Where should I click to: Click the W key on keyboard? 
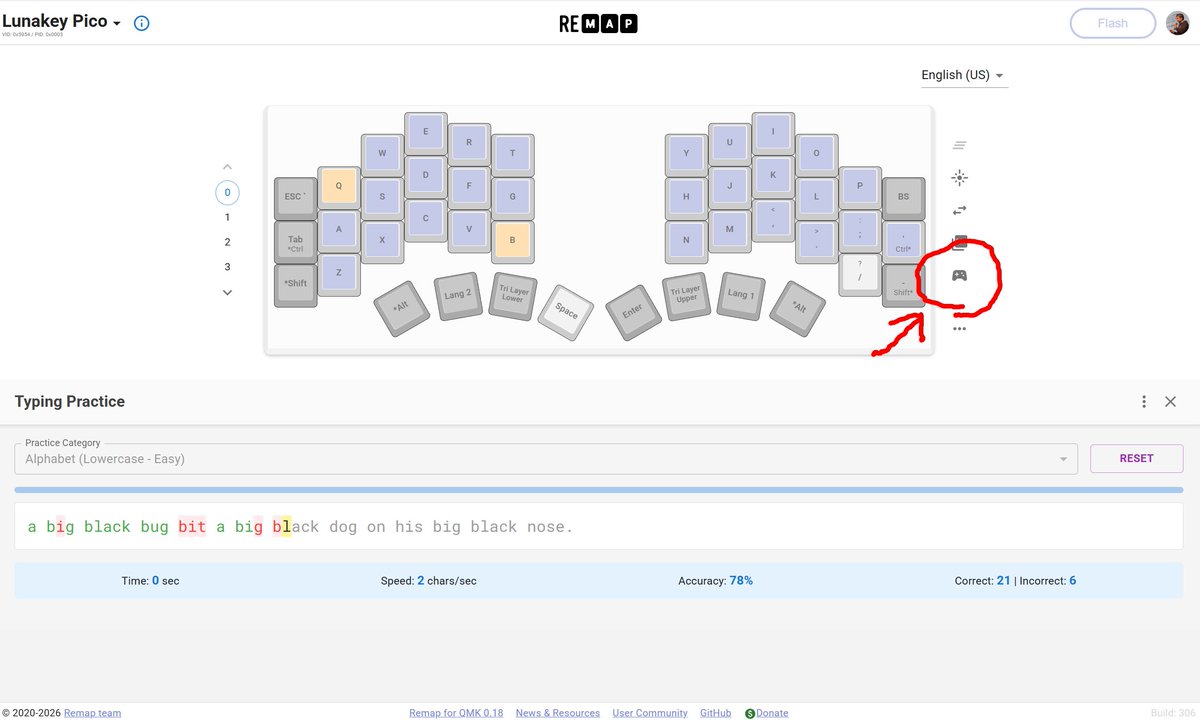[382, 155]
